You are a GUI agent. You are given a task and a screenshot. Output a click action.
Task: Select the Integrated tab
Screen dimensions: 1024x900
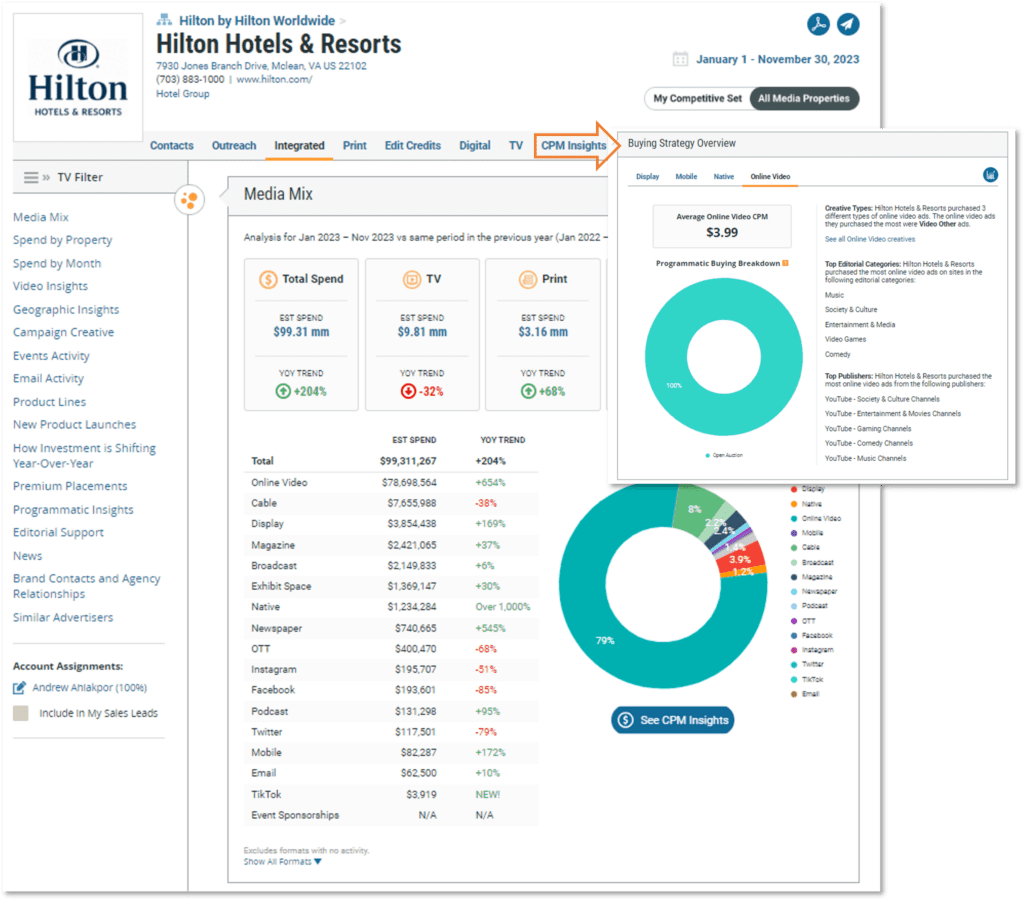pyautogui.click(x=299, y=146)
